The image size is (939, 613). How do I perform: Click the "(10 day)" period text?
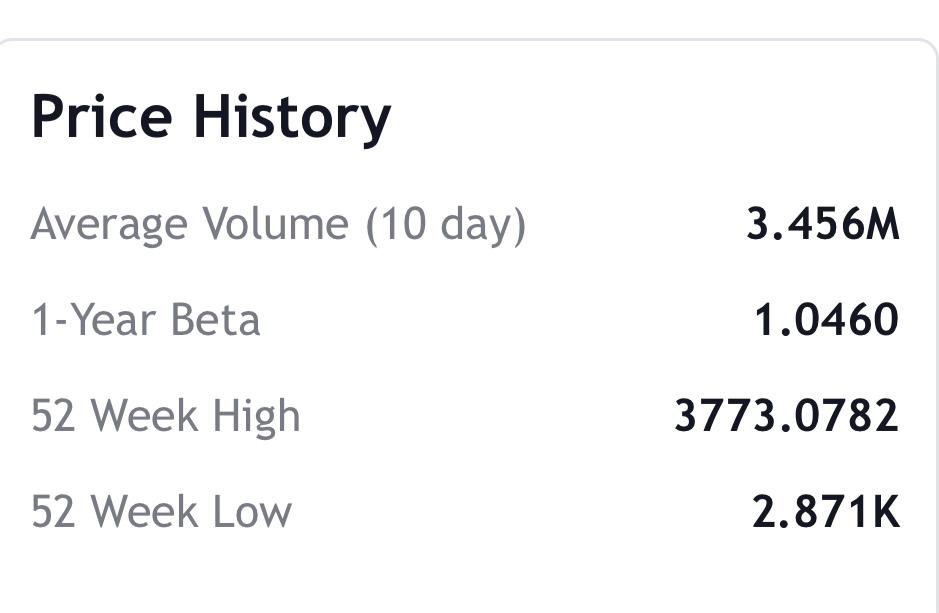pos(445,225)
